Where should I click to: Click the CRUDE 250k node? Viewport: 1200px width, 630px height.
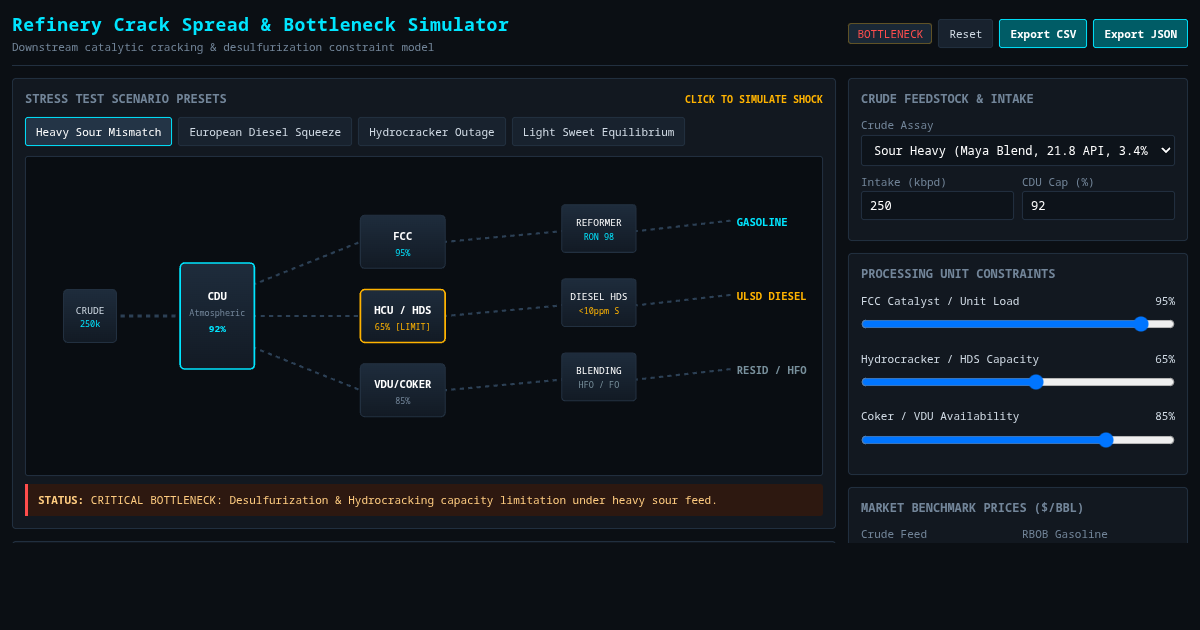[x=90, y=316]
